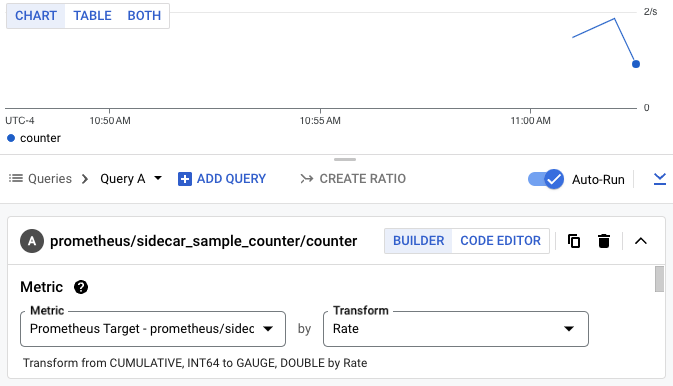Click the Queries breadcrumb link

click(50, 179)
